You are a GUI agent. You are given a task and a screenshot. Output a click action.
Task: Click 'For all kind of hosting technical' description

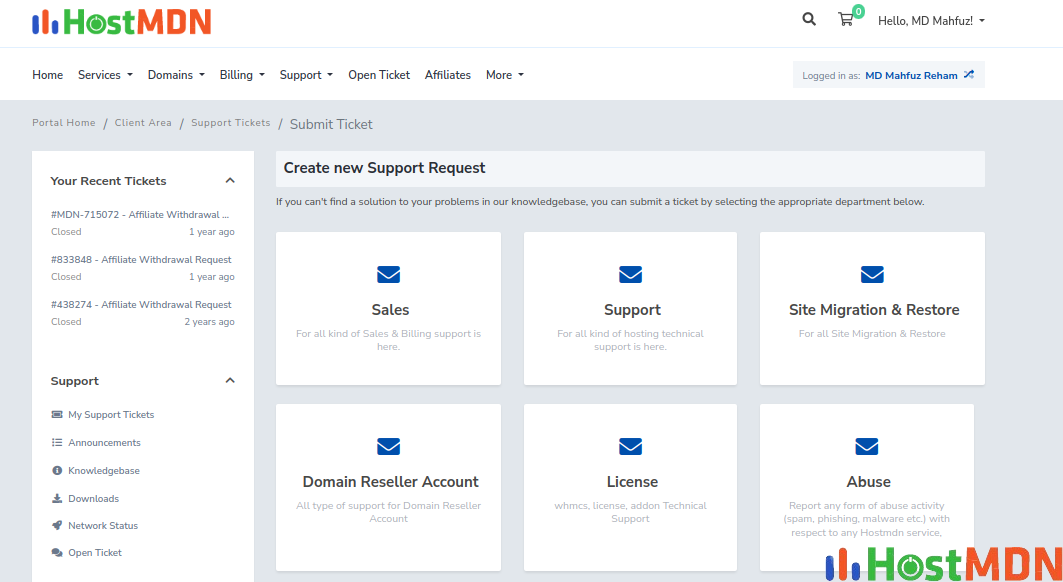click(630, 340)
